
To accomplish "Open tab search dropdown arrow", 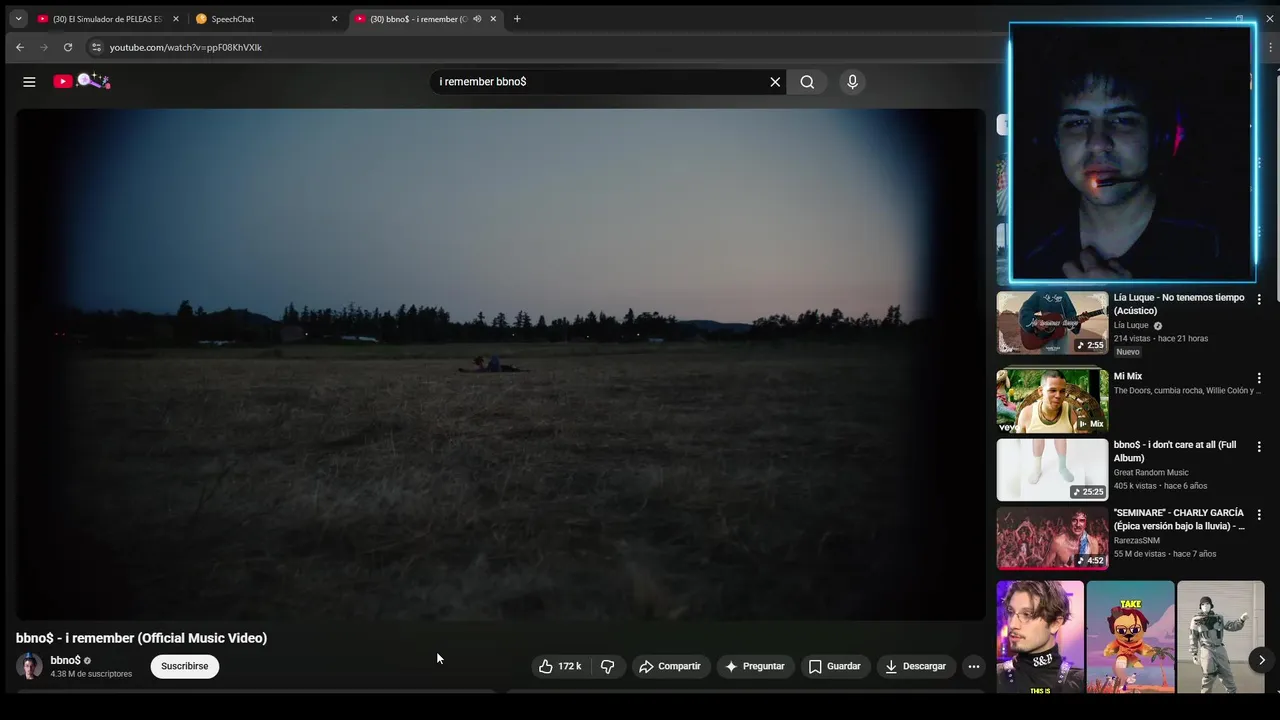I will [18, 19].
